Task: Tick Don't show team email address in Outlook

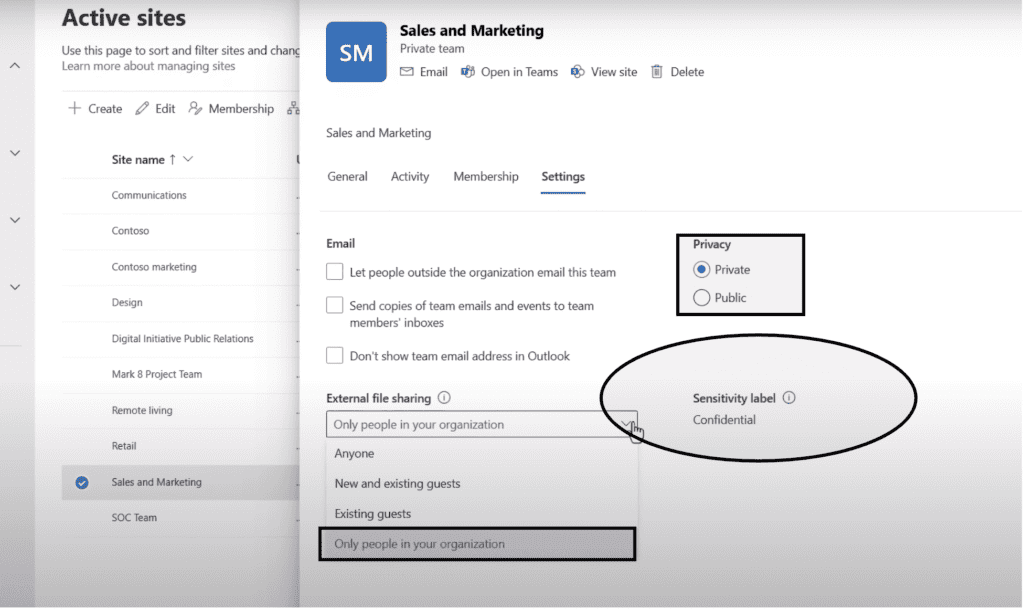Action: click(x=334, y=355)
